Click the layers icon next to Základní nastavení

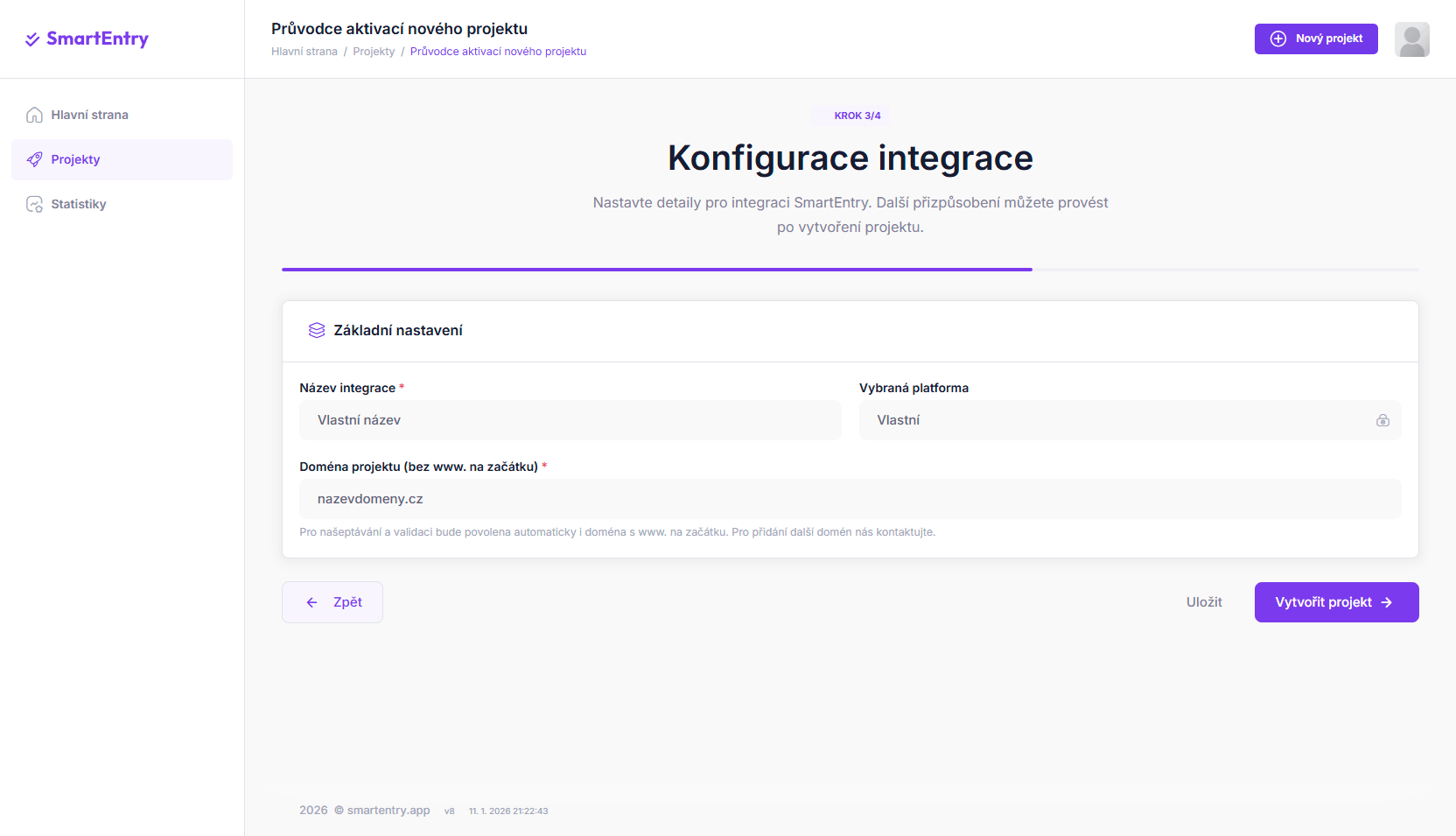tap(317, 330)
